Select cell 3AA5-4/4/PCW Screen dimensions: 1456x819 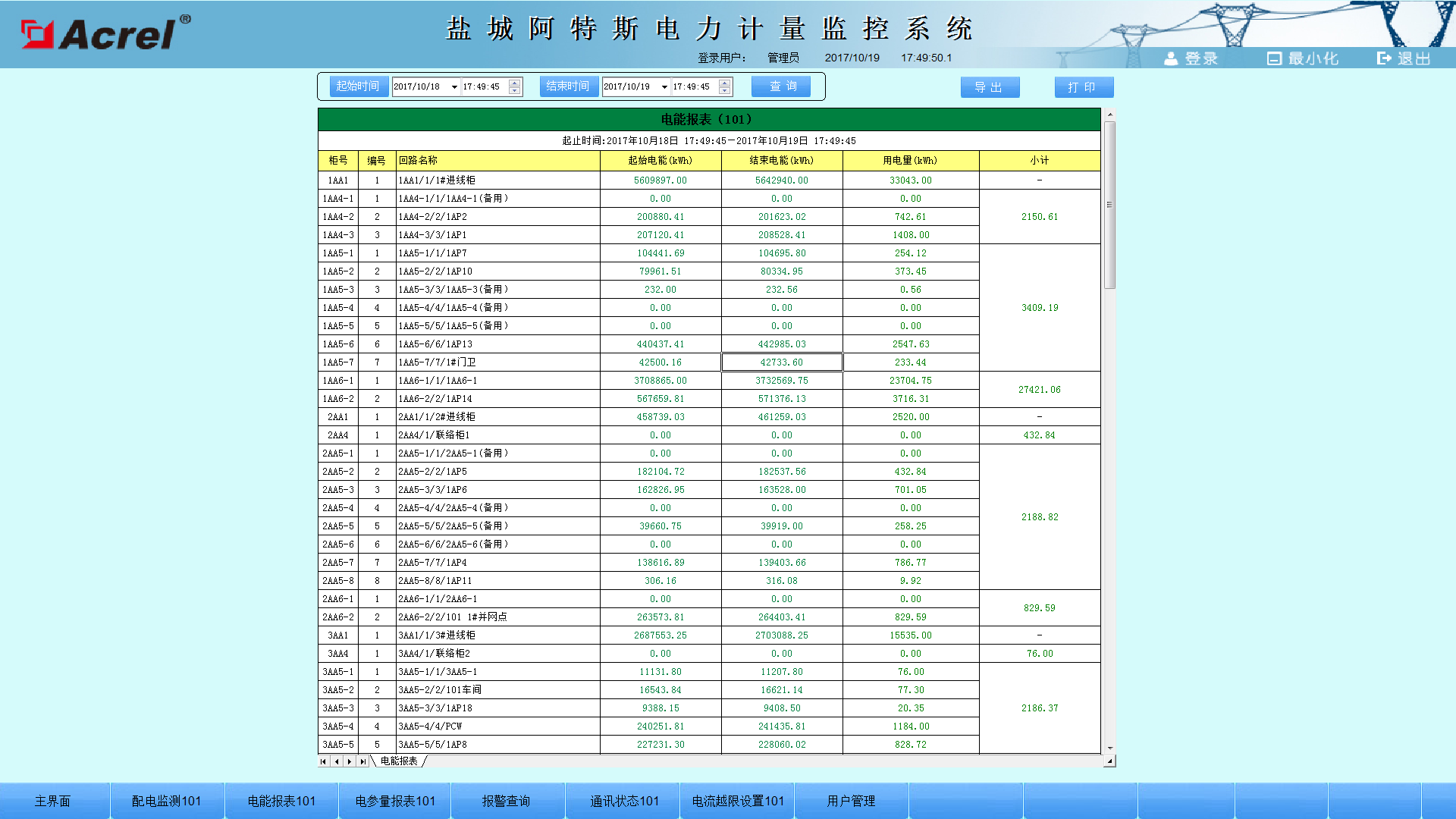[x=498, y=726]
